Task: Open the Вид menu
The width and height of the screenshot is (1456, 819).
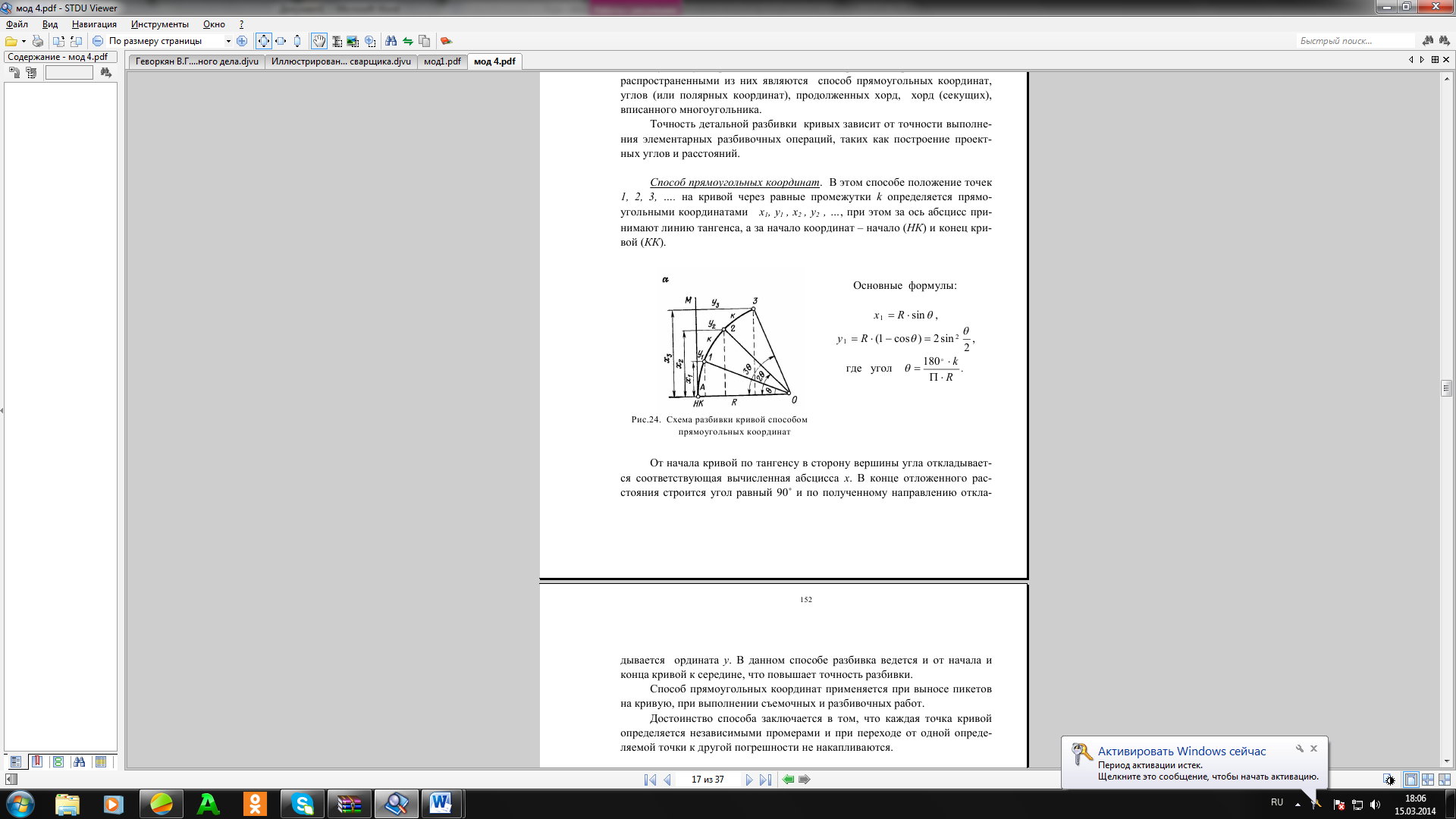Action: pyautogui.click(x=50, y=24)
